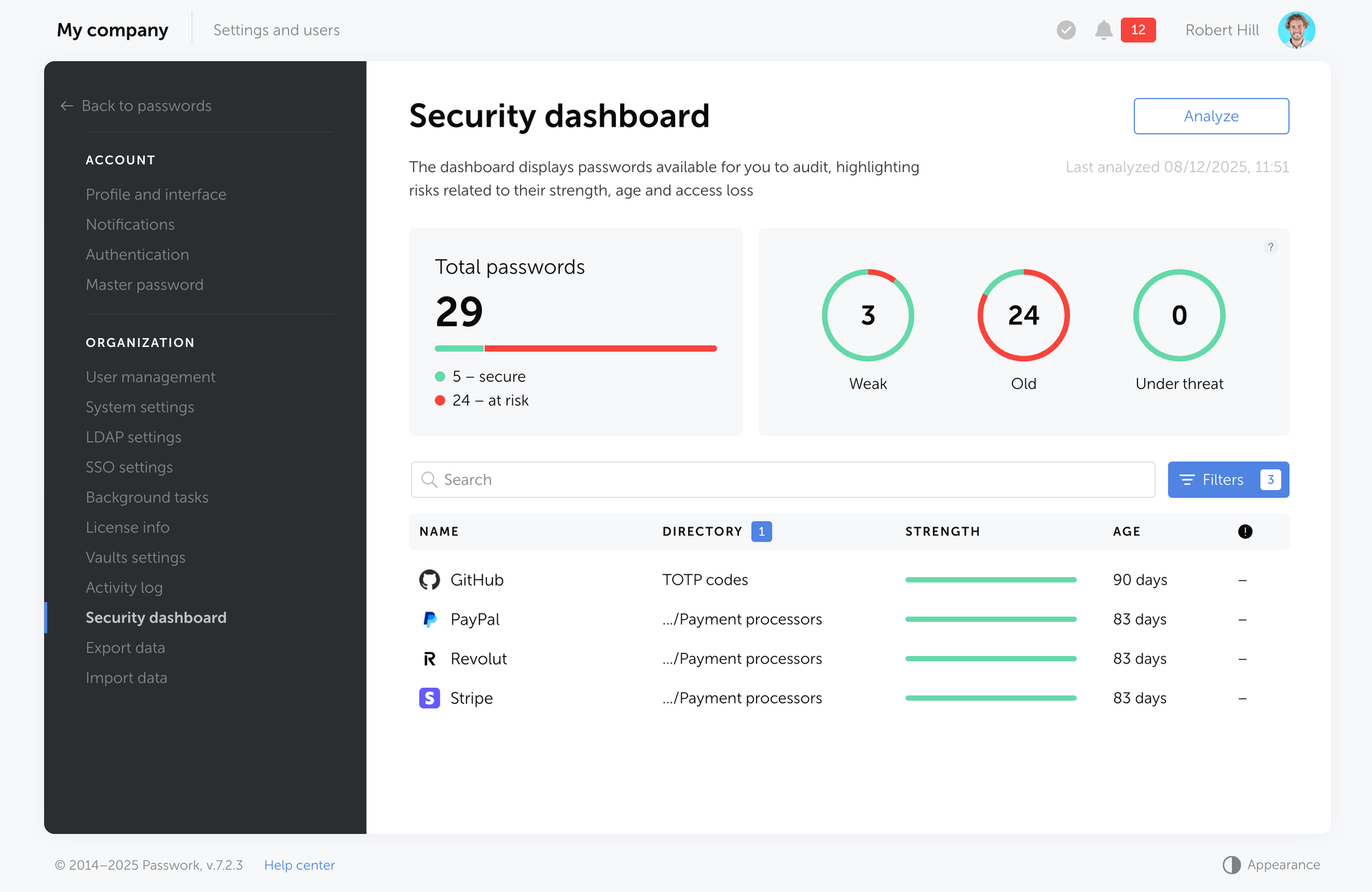The width and height of the screenshot is (1372, 892).
Task: Open the help tooltip on the charts panel
Action: pyautogui.click(x=1271, y=248)
